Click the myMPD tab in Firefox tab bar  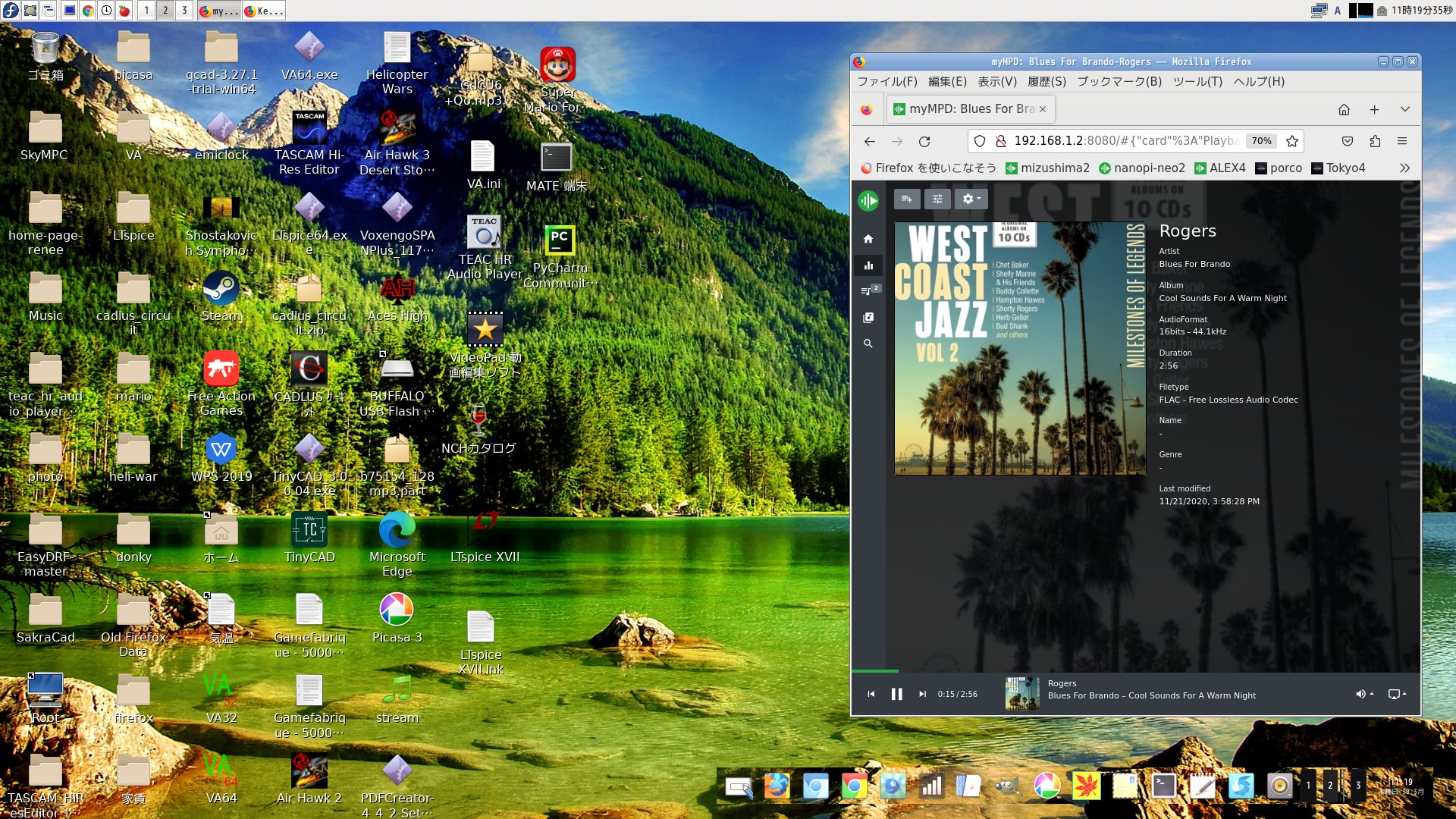[966, 108]
